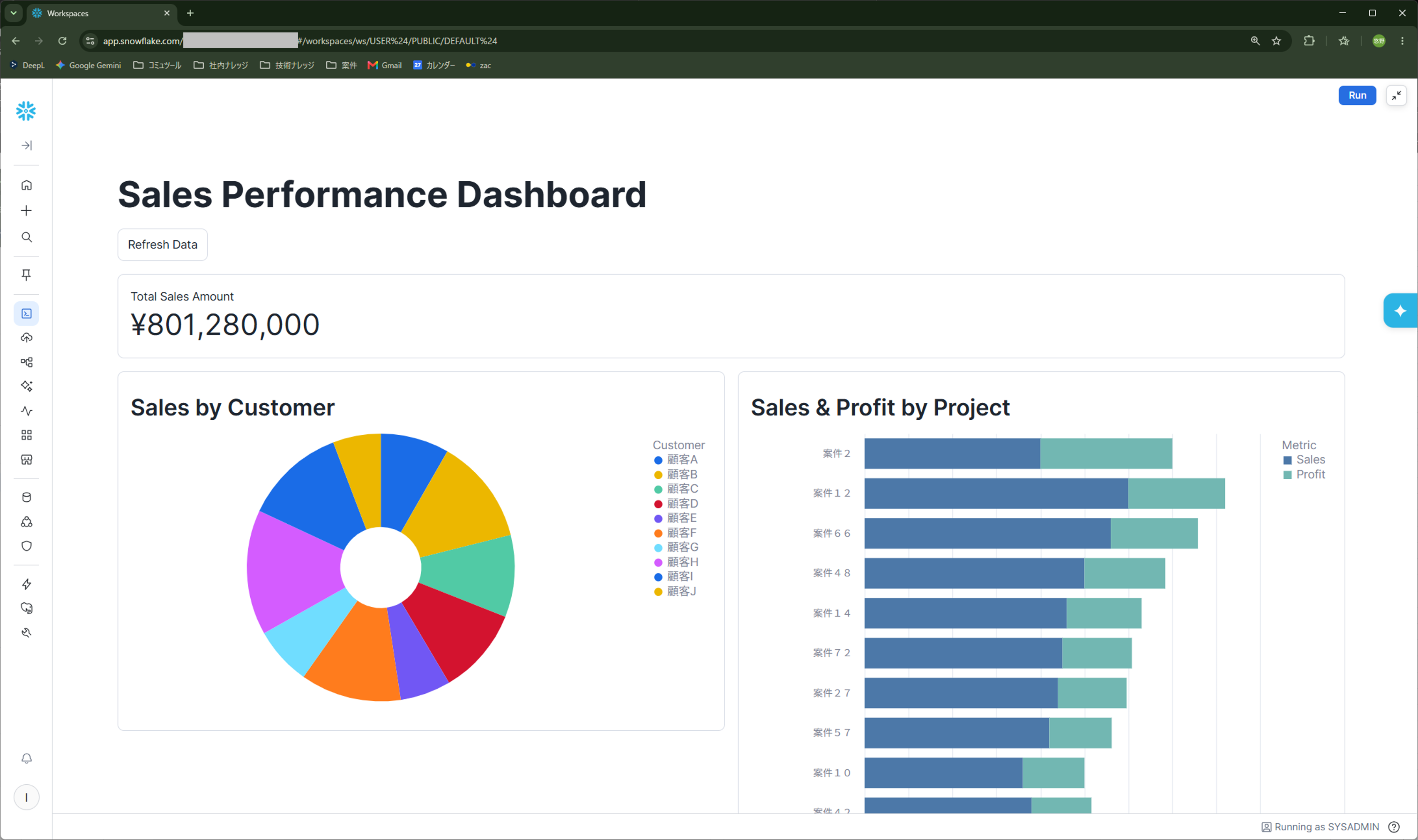Open the Create plus menu
Viewport: 1418px width, 840px height.
[27, 211]
